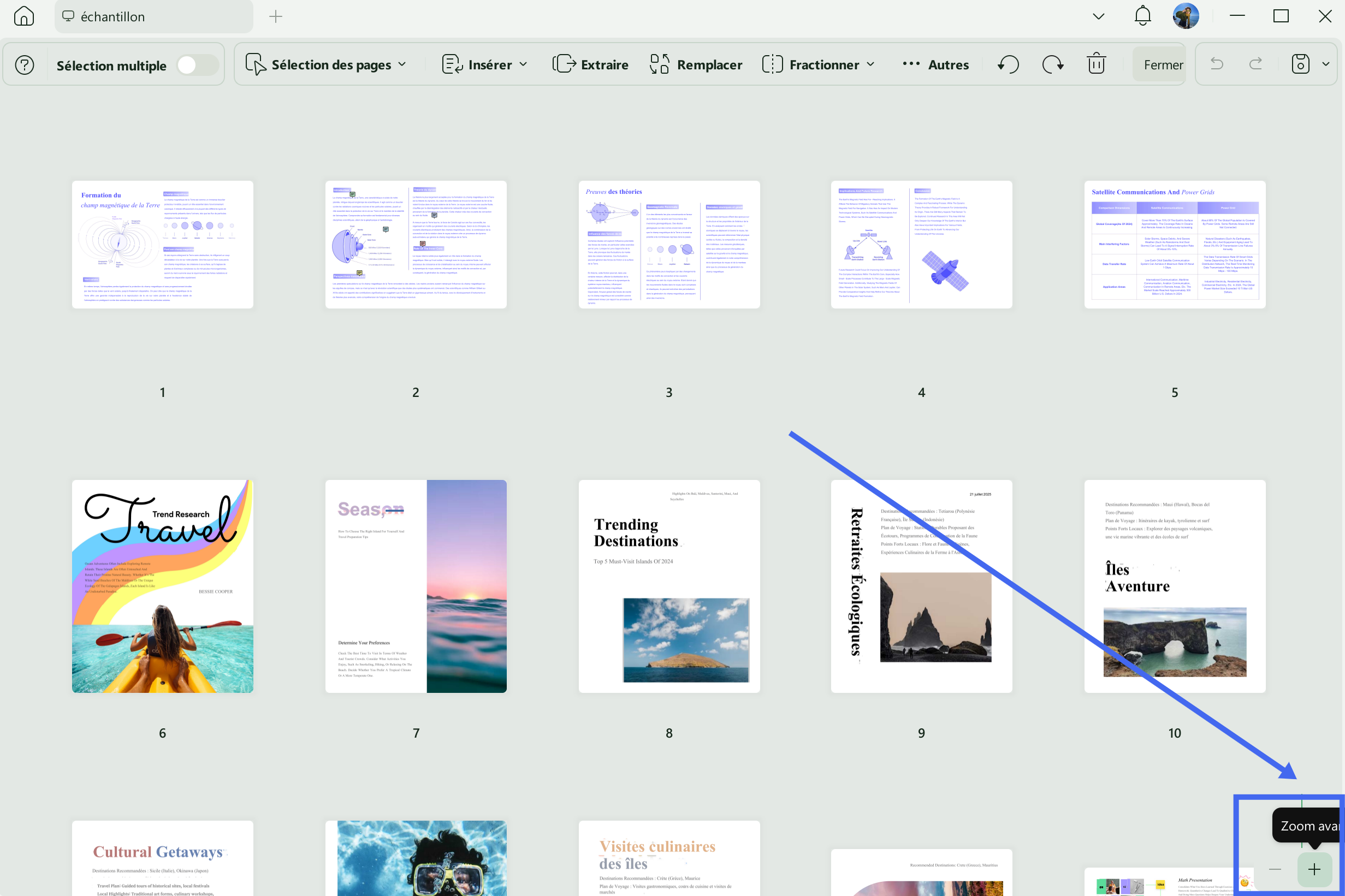Add a new tab with plus
1345x896 pixels.
[275, 16]
